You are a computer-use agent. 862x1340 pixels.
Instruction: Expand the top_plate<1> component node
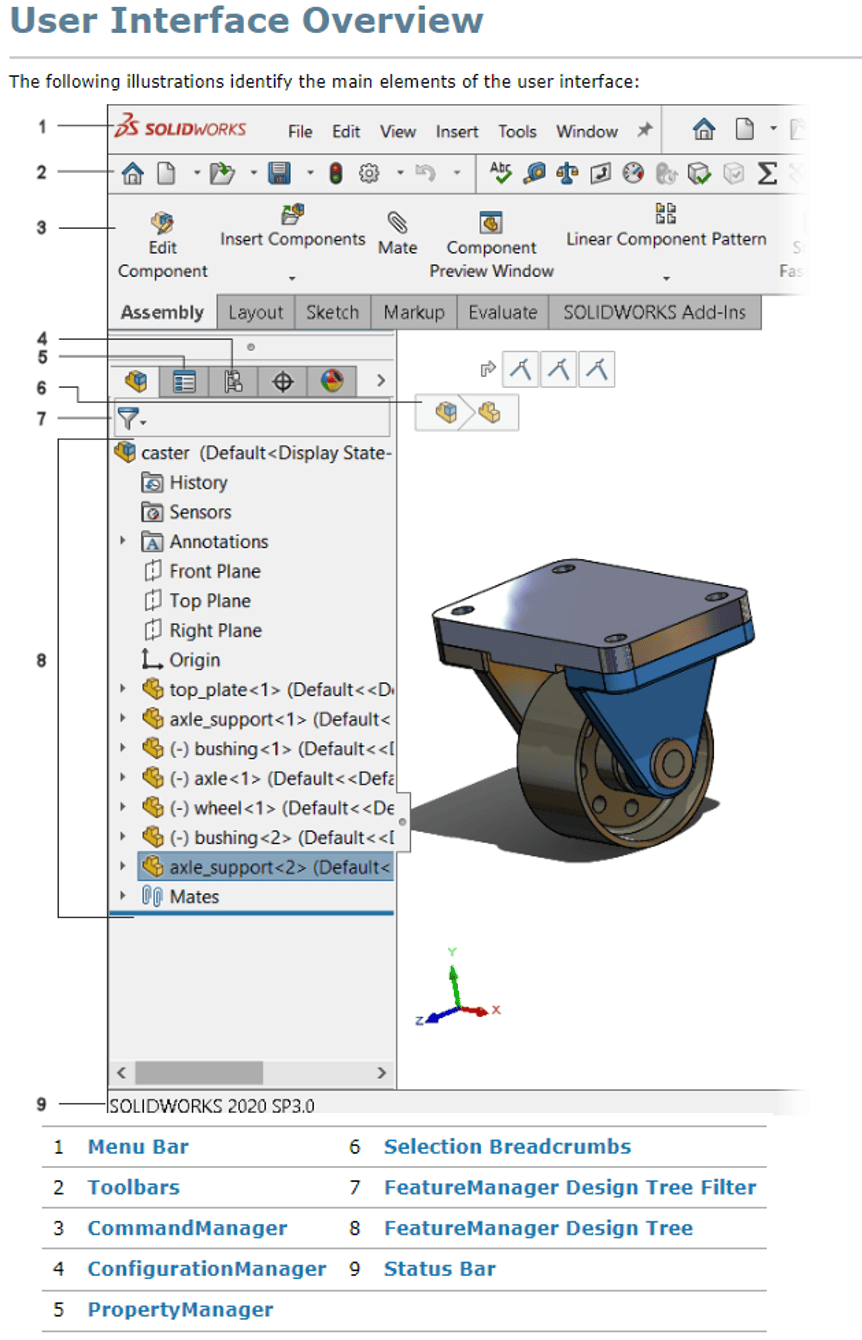tap(123, 689)
